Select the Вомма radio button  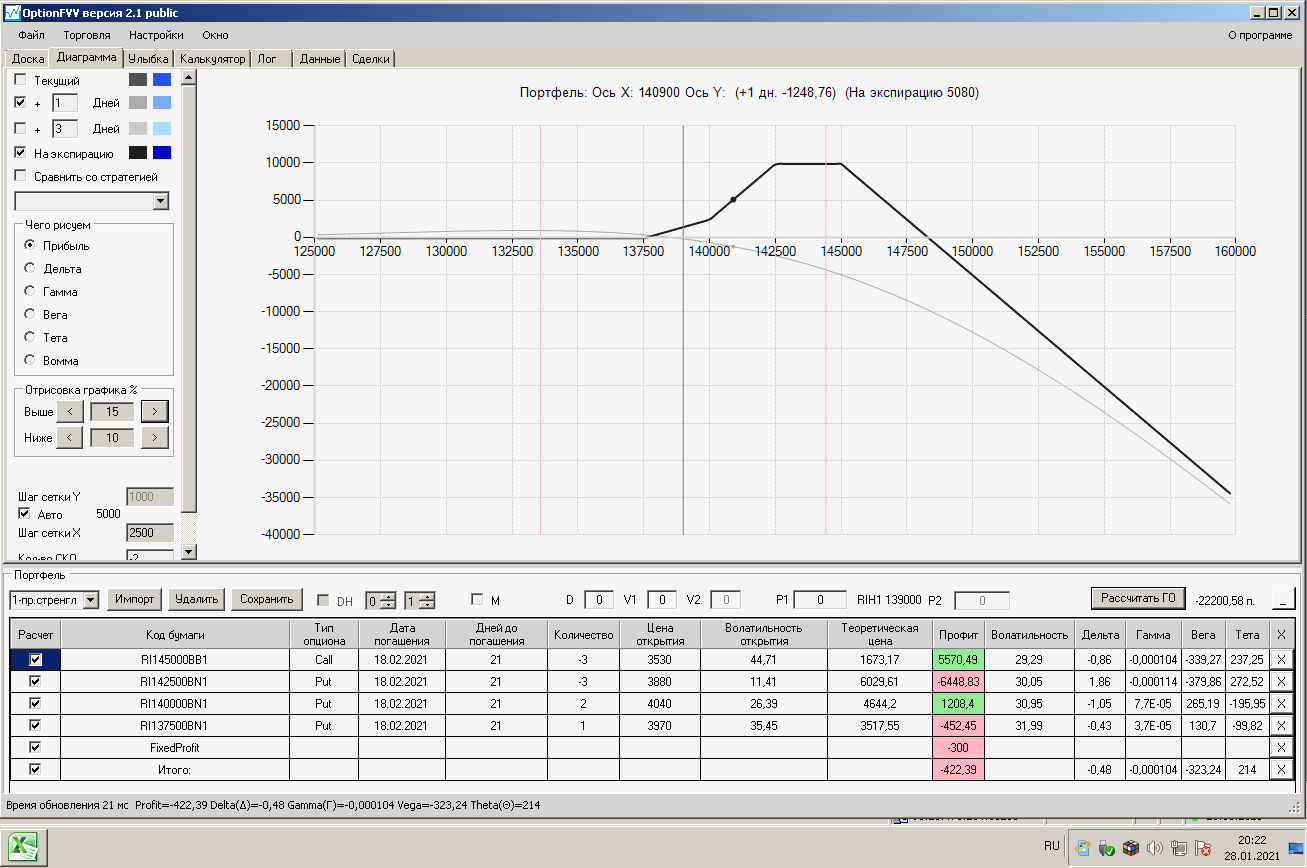[30, 360]
